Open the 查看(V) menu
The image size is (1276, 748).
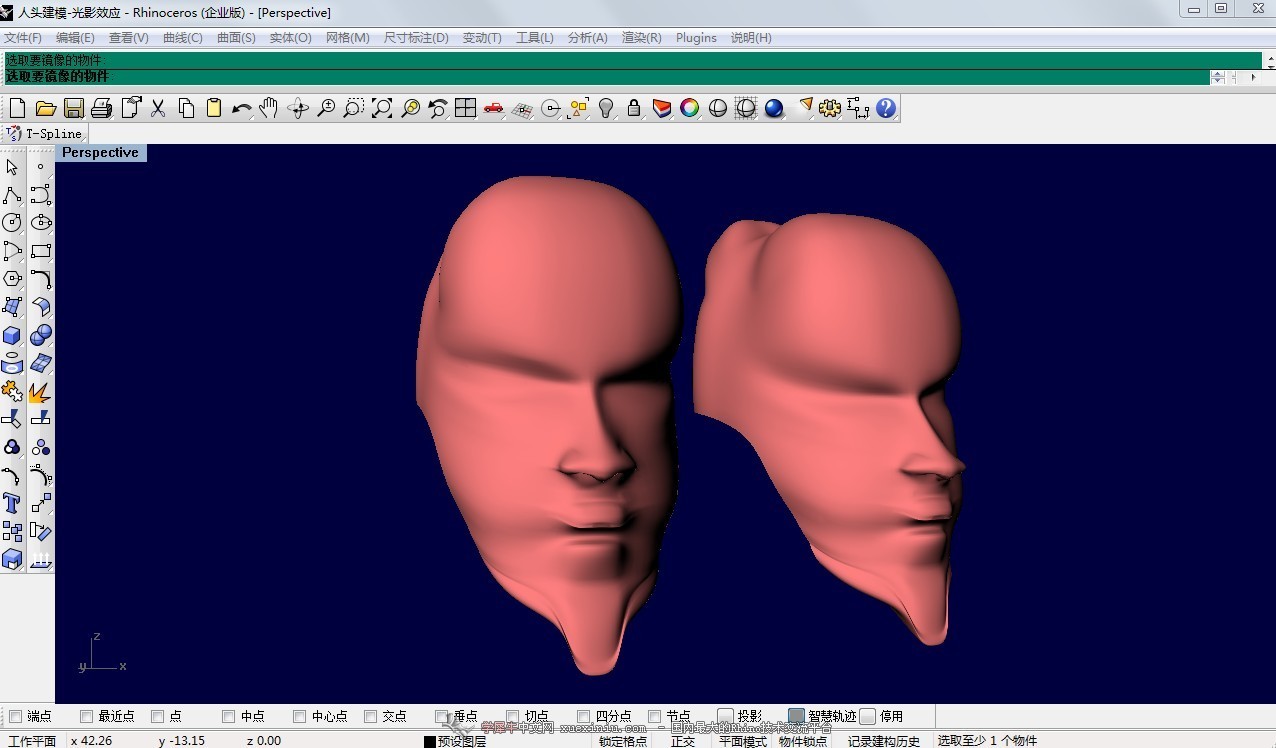pyautogui.click(x=128, y=38)
